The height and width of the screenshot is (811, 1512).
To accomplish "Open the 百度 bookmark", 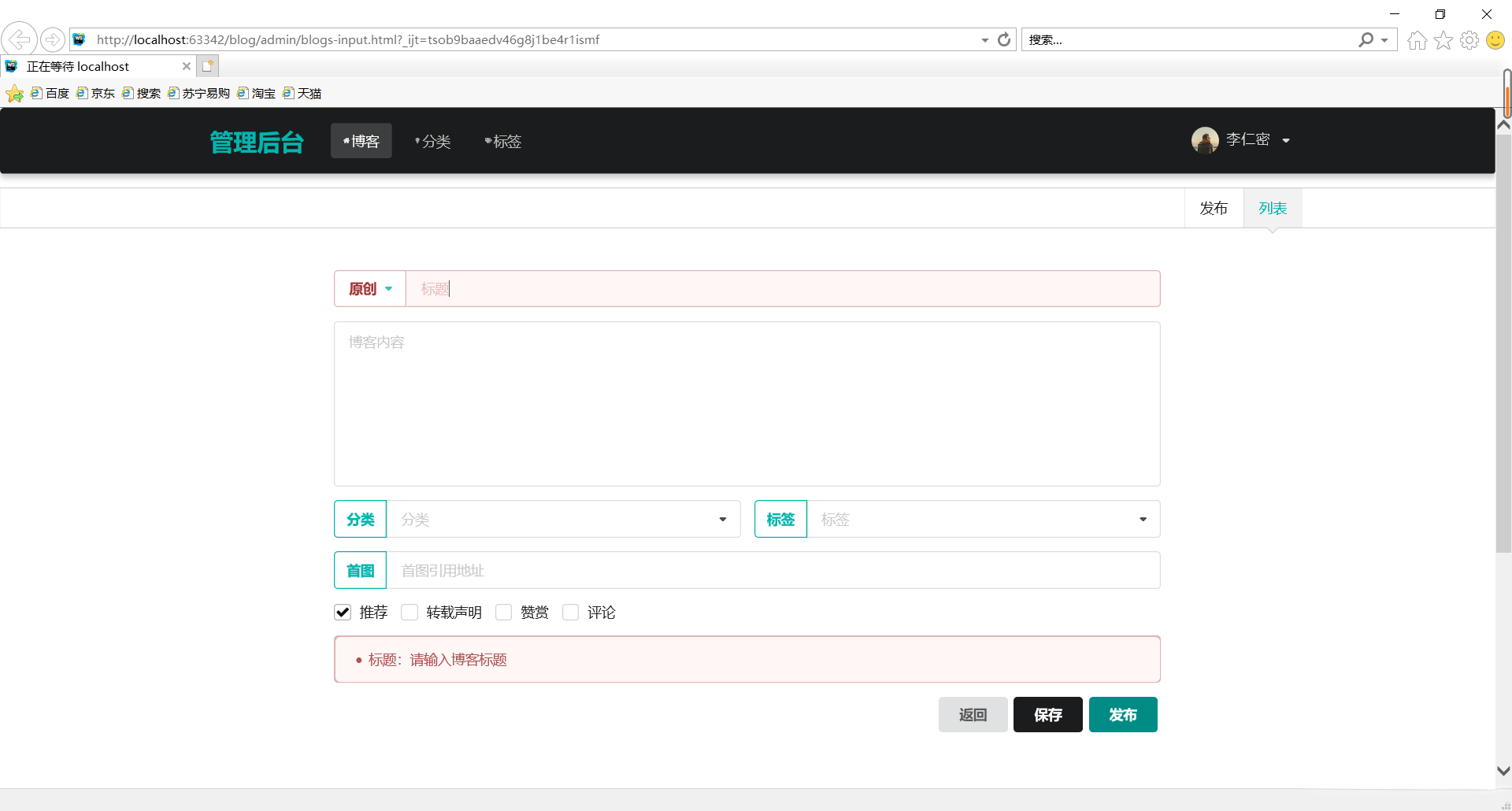I will tap(50, 94).
